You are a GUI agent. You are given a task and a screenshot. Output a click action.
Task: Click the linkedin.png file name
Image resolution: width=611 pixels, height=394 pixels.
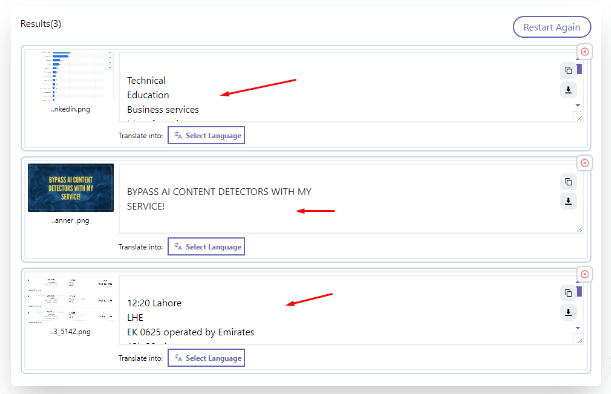[x=71, y=110]
